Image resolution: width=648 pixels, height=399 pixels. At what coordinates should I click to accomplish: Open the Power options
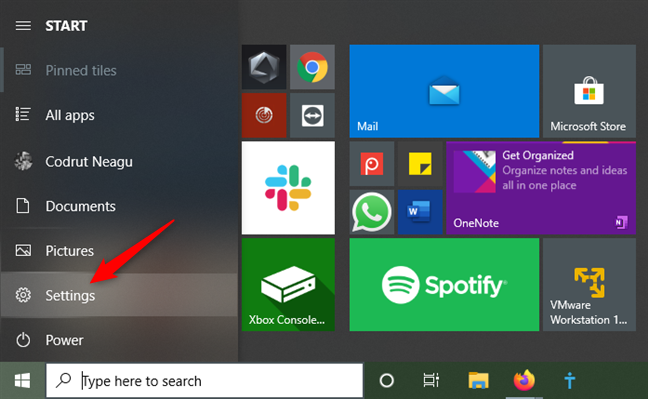[119, 340]
